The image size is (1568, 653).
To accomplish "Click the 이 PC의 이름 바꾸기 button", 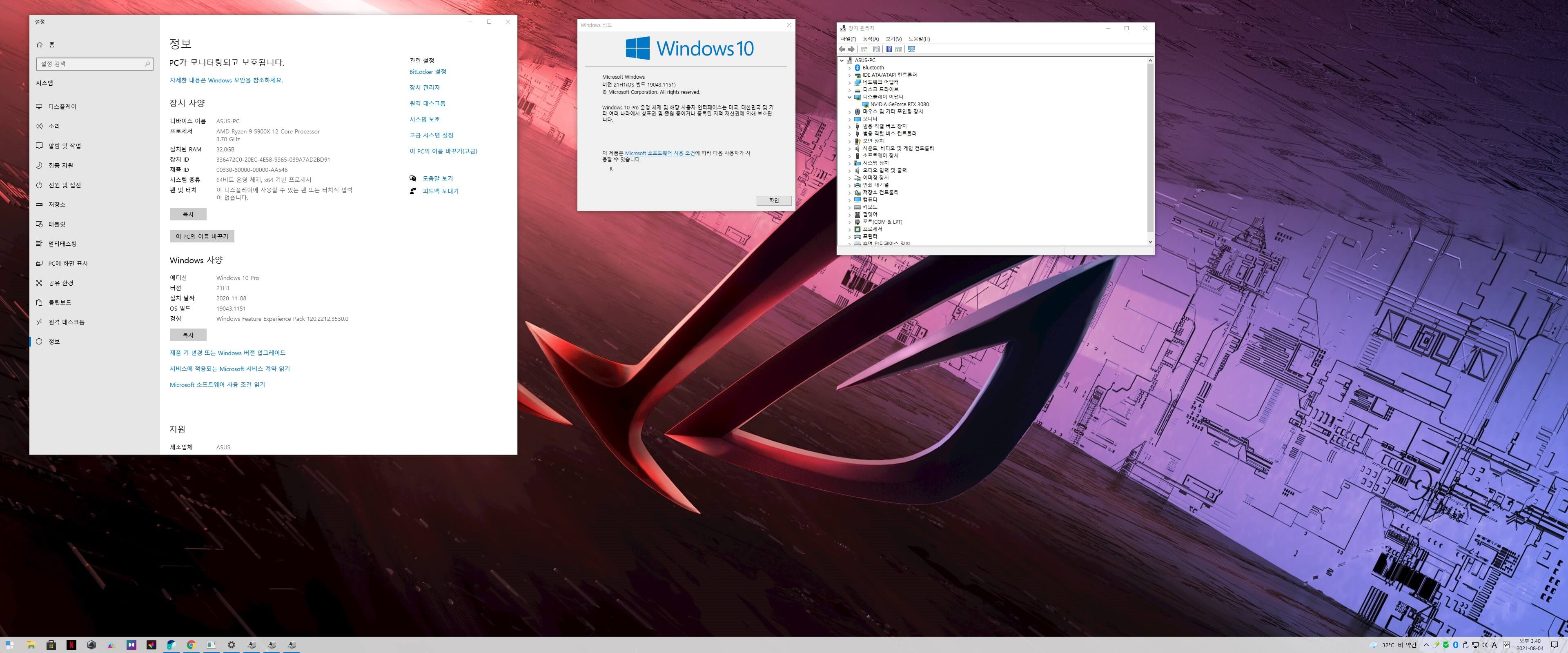I will coord(202,236).
